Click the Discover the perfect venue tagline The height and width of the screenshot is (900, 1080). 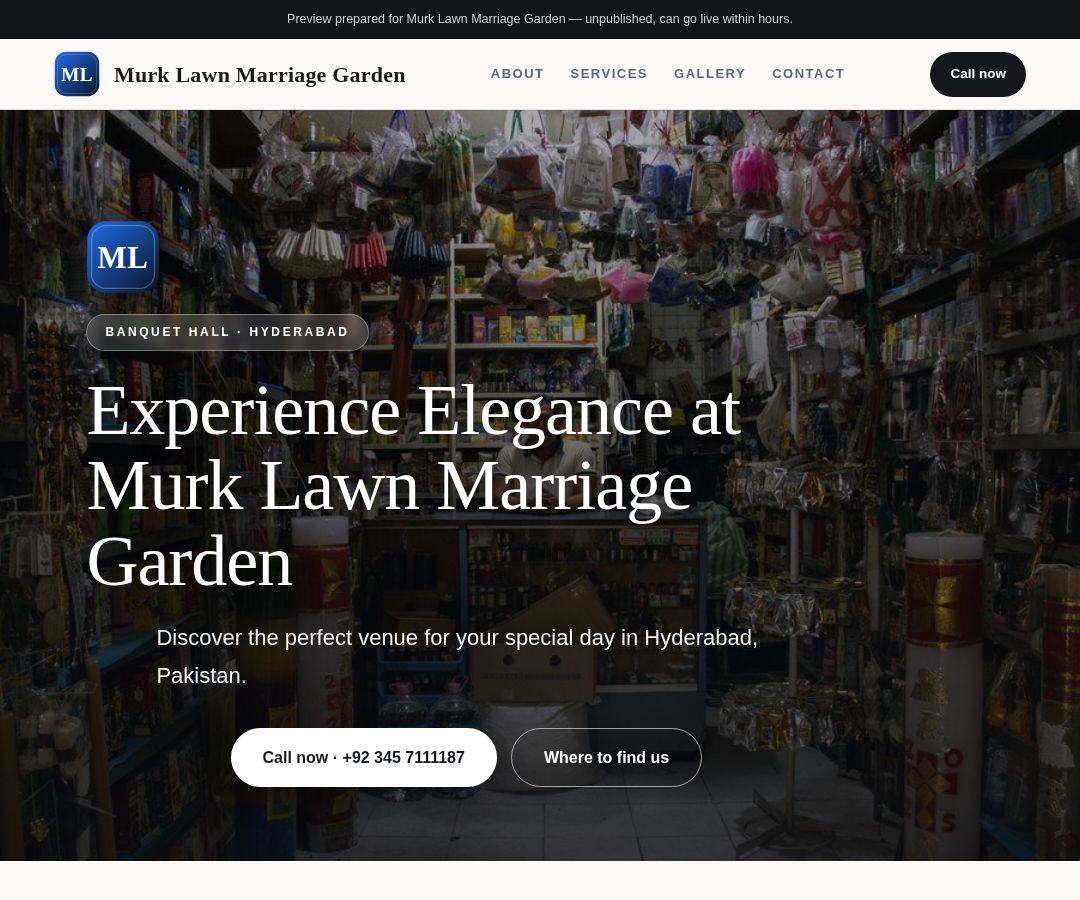coord(457,656)
